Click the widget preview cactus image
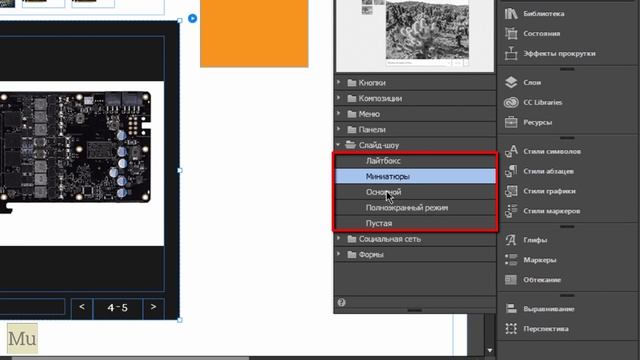 tap(427, 29)
